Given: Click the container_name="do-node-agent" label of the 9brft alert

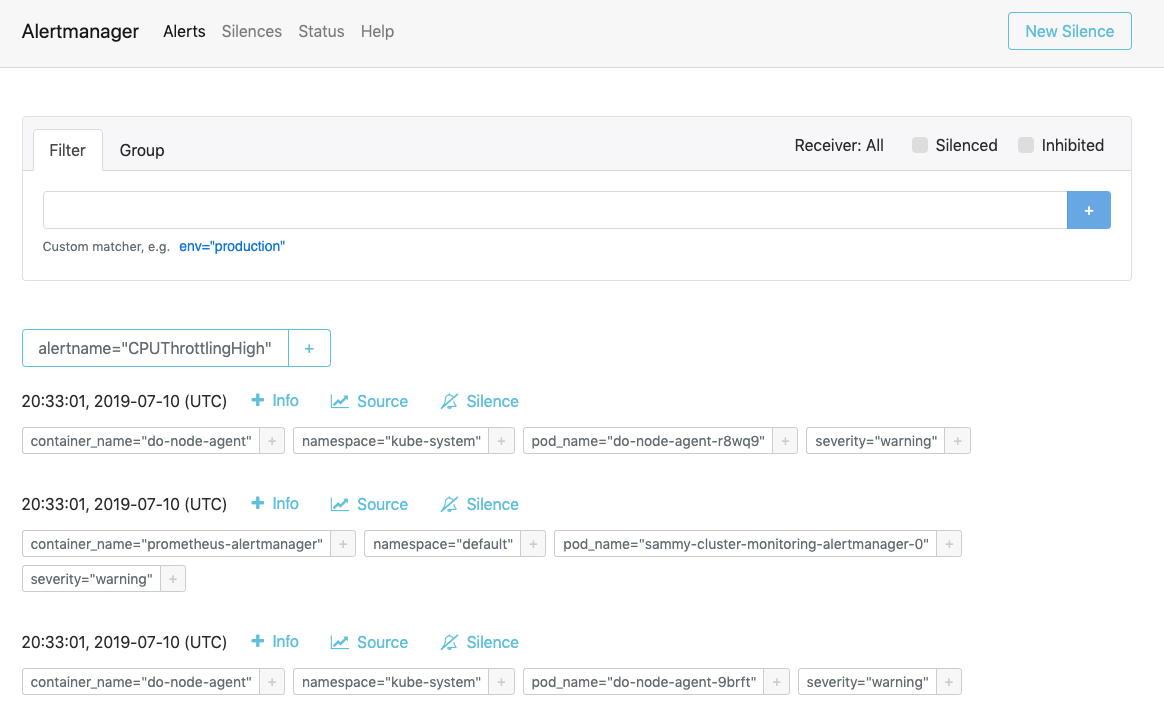Looking at the screenshot, I should [x=141, y=682].
